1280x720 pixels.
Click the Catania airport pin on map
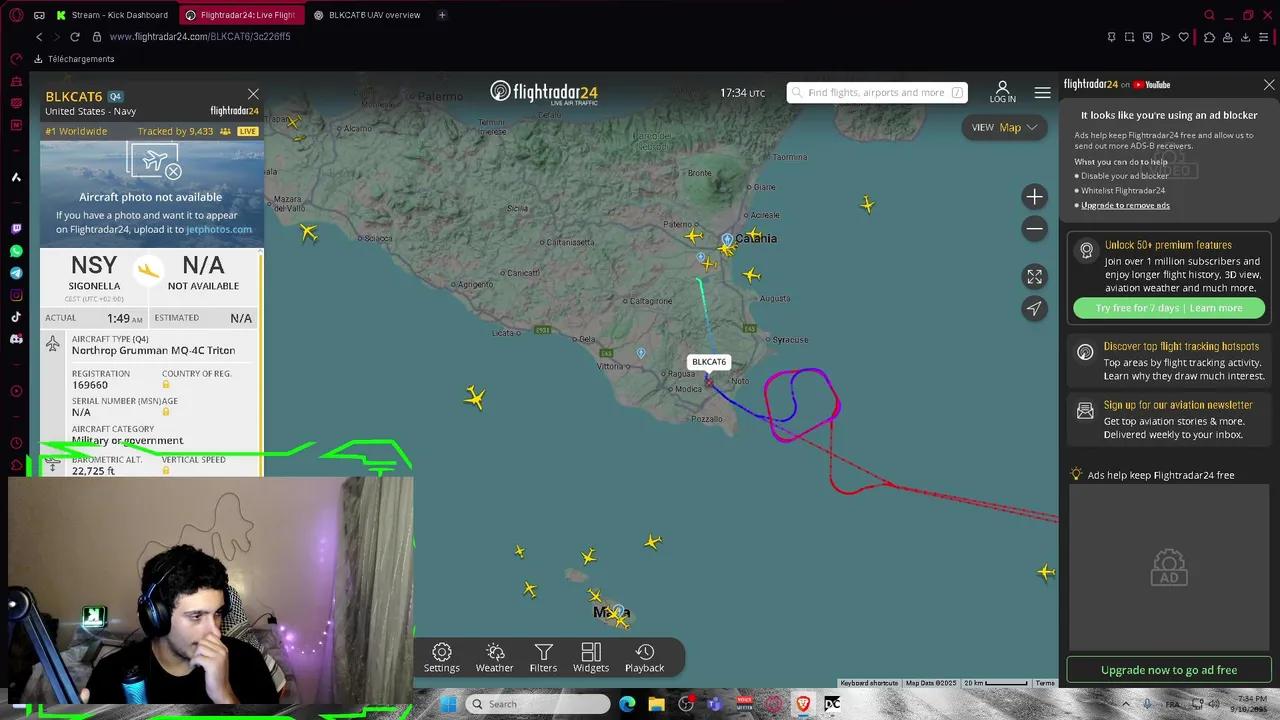(x=727, y=240)
